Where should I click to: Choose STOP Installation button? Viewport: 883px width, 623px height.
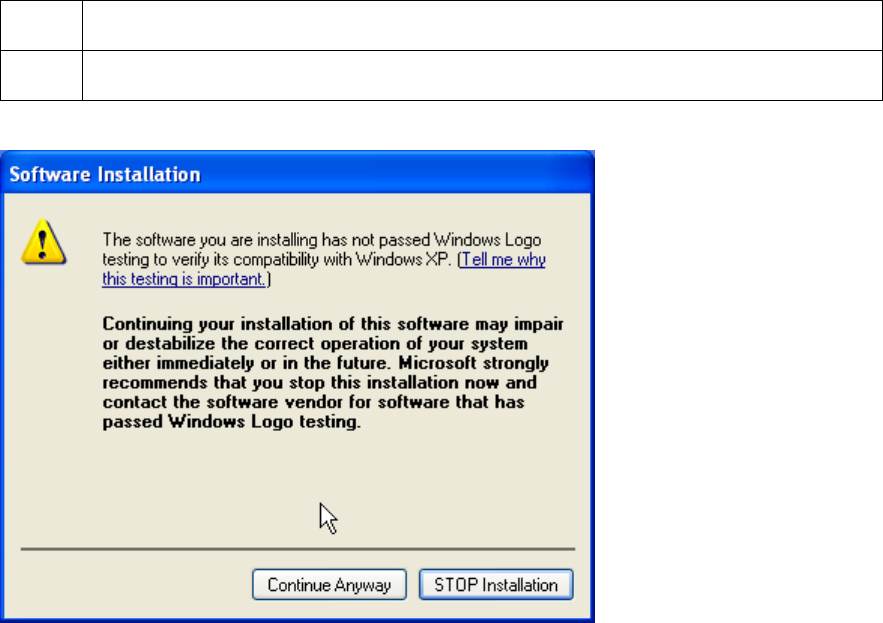(x=496, y=585)
